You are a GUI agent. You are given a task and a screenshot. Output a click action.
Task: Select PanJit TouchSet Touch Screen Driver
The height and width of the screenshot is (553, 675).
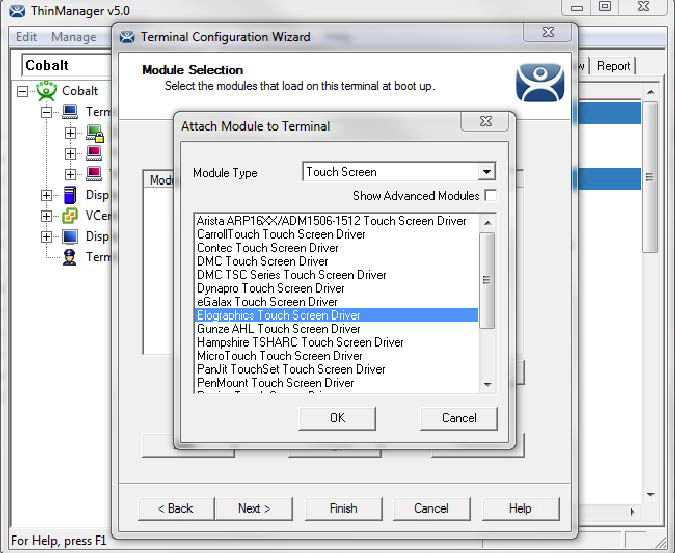(x=336, y=369)
